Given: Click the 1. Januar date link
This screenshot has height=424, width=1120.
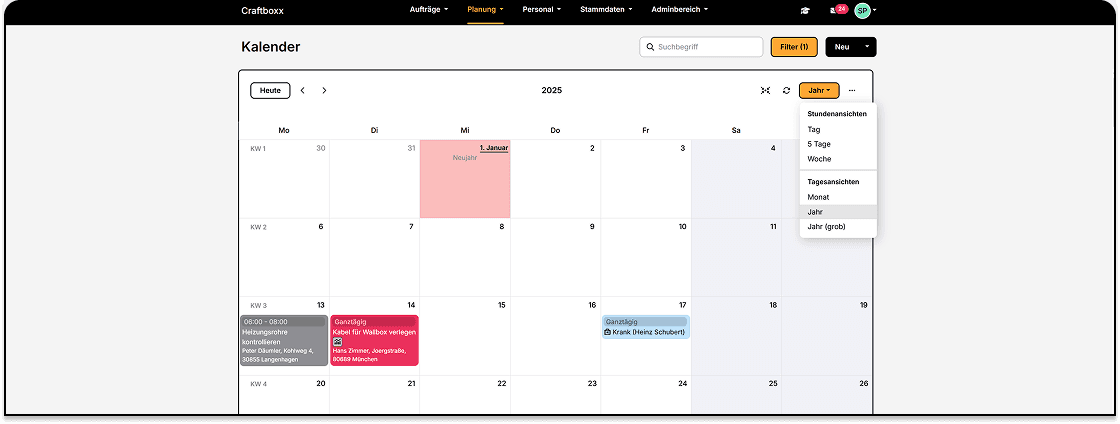Looking at the screenshot, I should 494,148.
